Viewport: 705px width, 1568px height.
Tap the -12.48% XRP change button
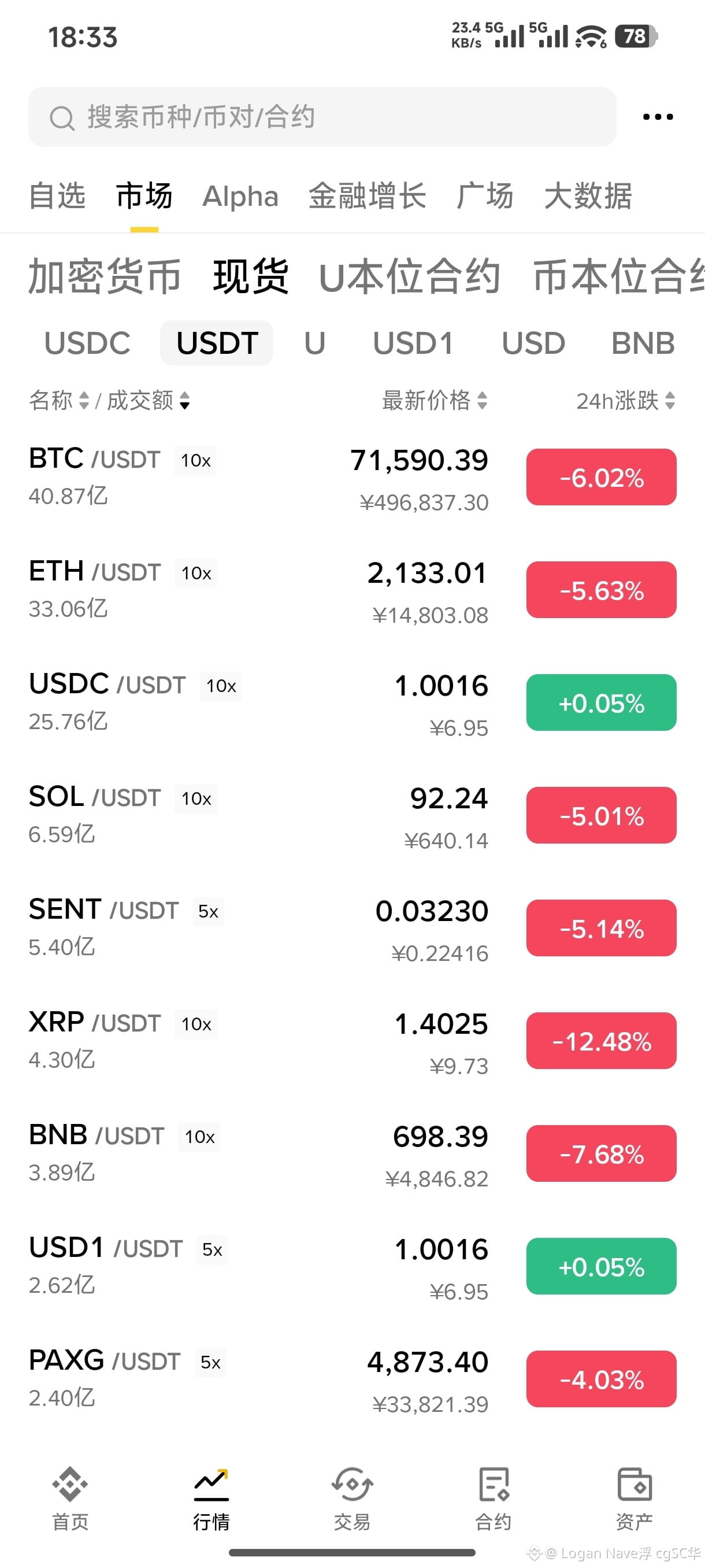(x=601, y=1041)
